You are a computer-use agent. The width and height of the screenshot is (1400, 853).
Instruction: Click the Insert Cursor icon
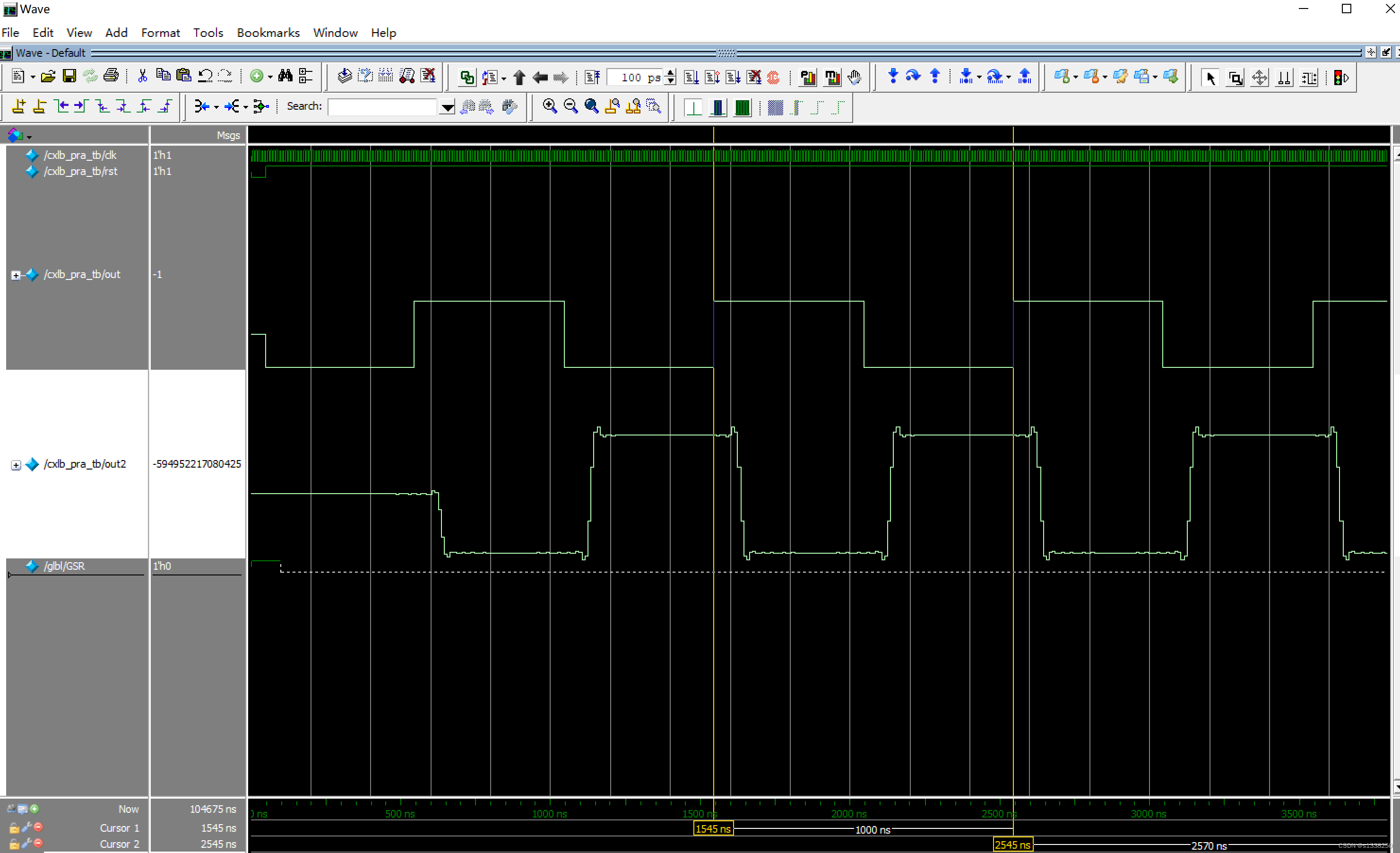tap(18, 106)
